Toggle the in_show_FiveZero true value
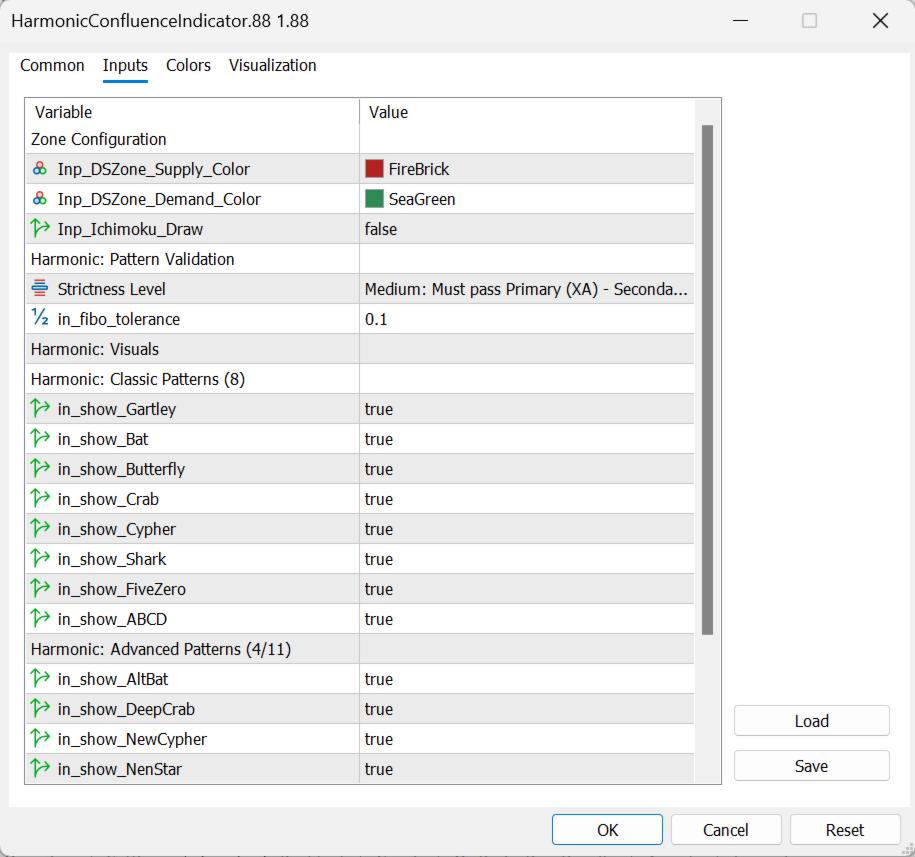Screen dimensions: 915x857 (526, 589)
